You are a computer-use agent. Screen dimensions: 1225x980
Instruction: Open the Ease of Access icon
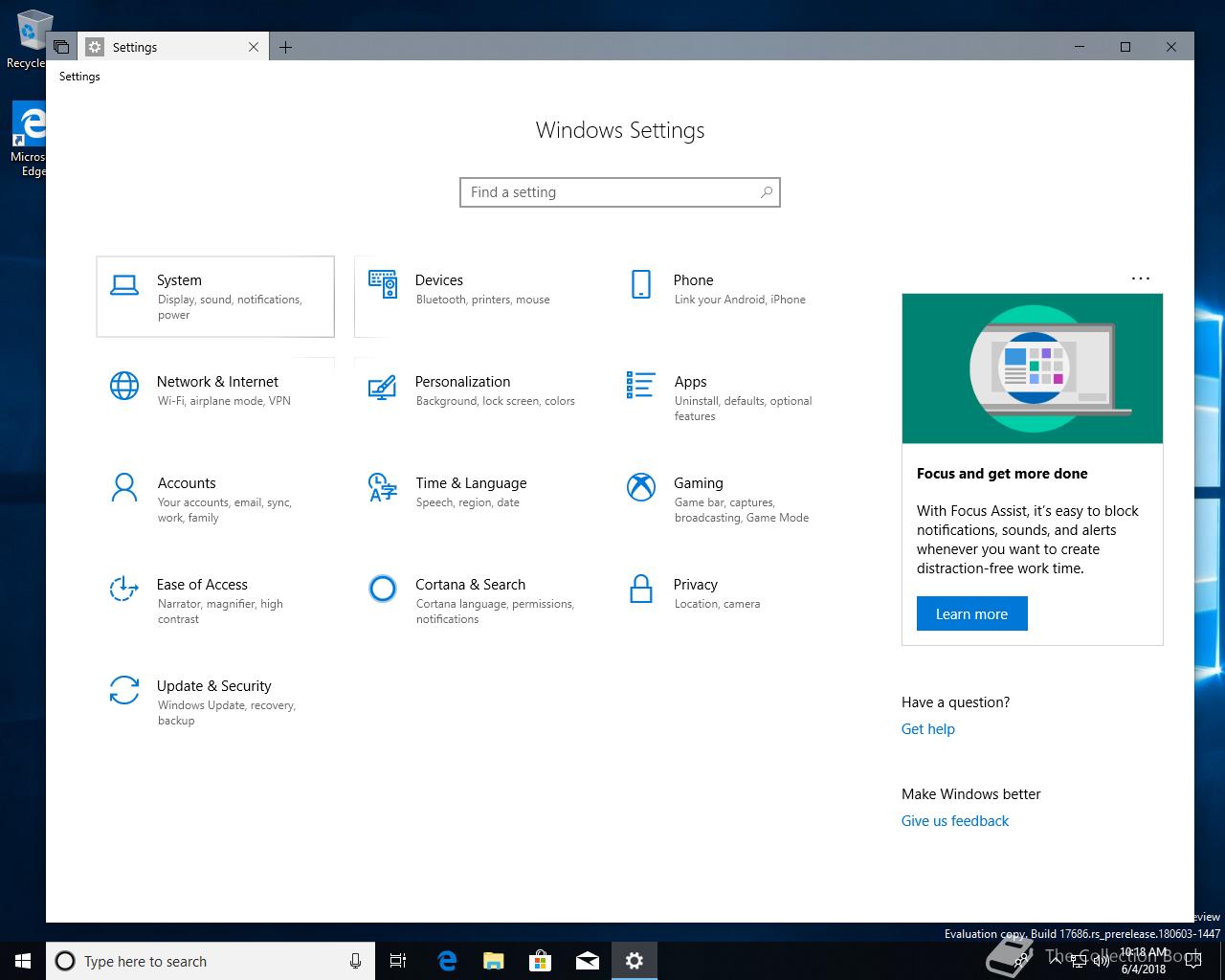124,589
